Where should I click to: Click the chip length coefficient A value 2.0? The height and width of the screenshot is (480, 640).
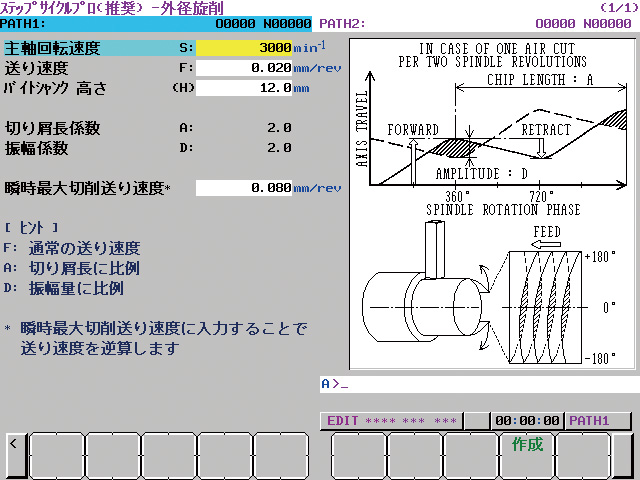[x=279, y=128]
